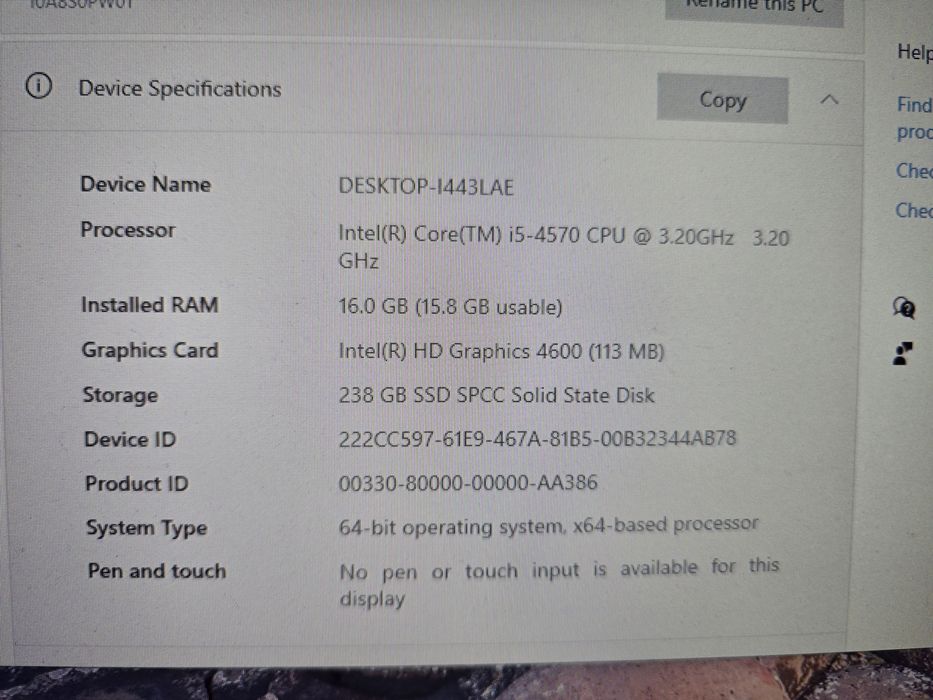Click the System Type label
The width and height of the screenshot is (933, 700).
tap(146, 528)
